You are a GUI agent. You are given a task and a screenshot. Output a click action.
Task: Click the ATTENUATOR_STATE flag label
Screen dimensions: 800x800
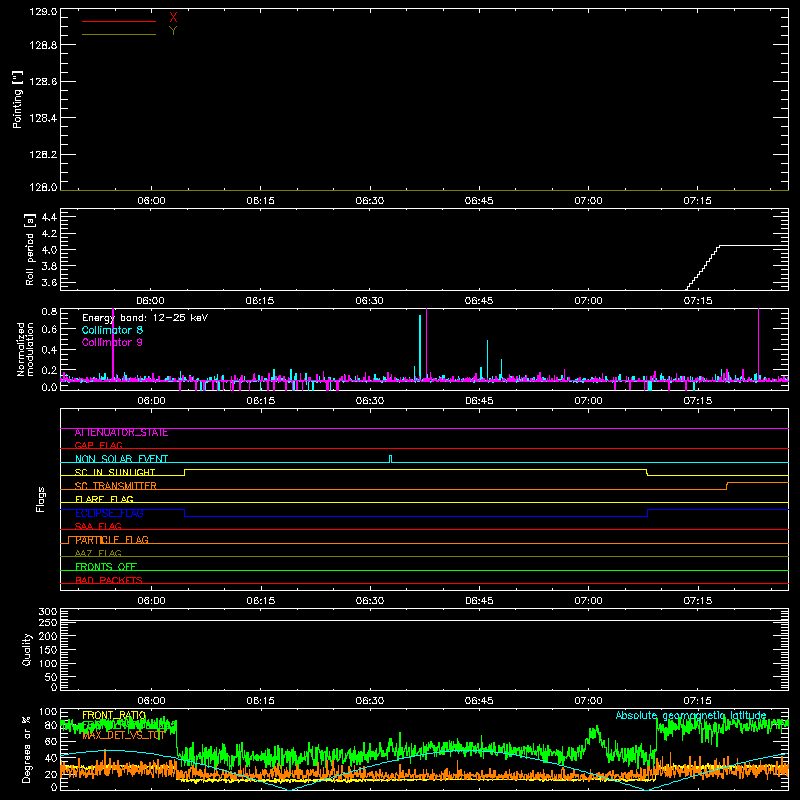click(x=121, y=433)
